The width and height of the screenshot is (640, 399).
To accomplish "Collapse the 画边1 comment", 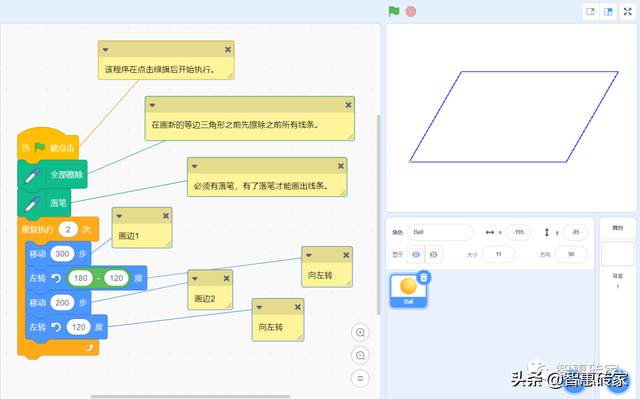I will click(119, 216).
